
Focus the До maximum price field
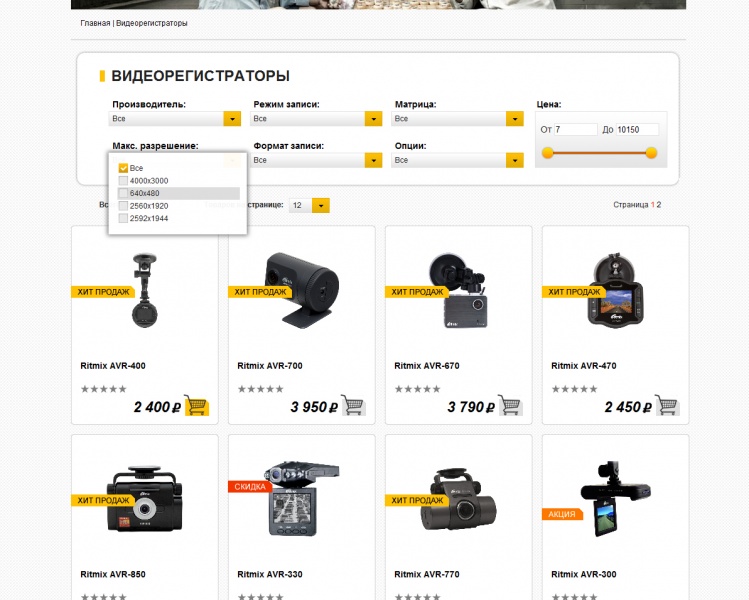637,129
